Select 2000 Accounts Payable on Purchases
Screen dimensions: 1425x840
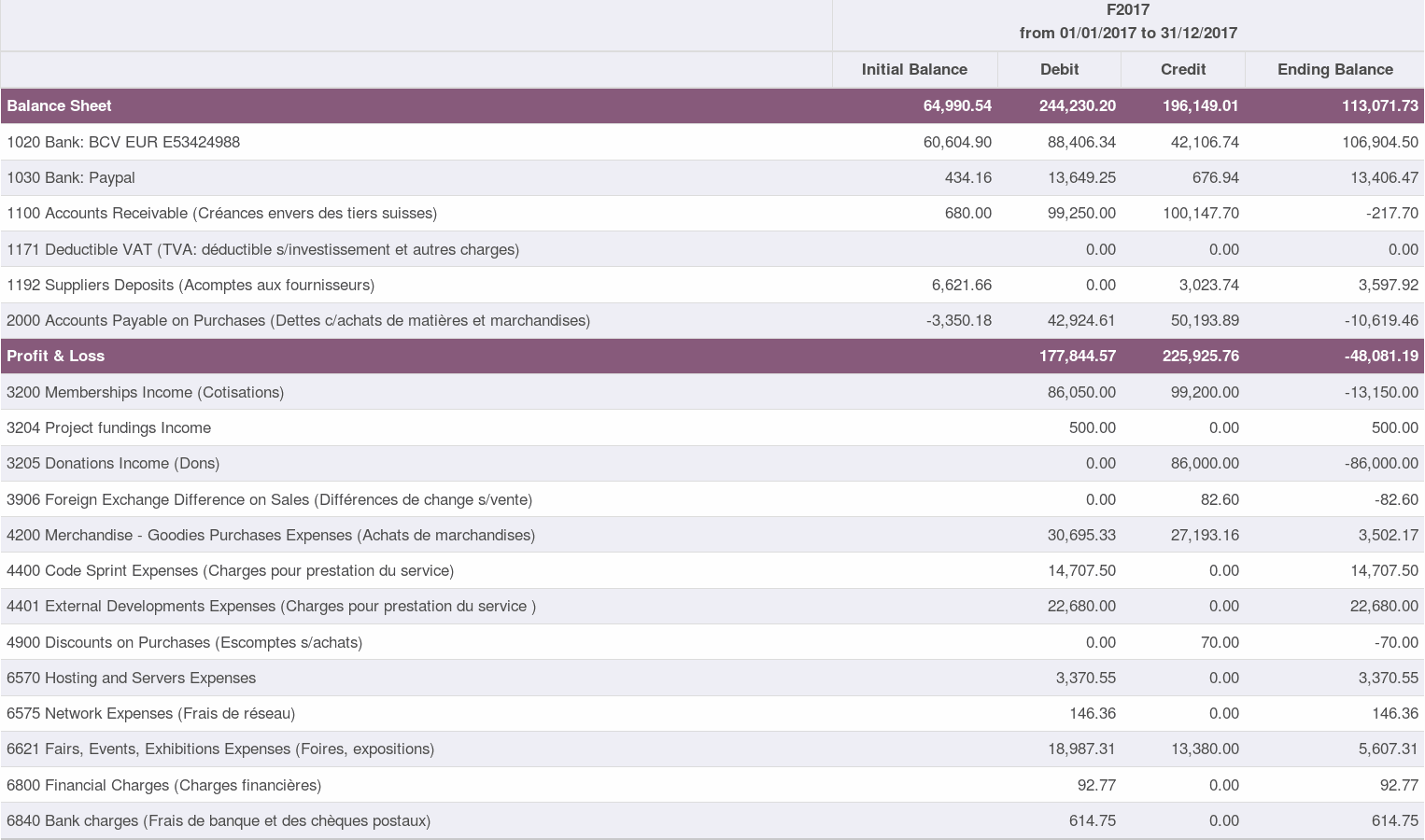coord(299,320)
